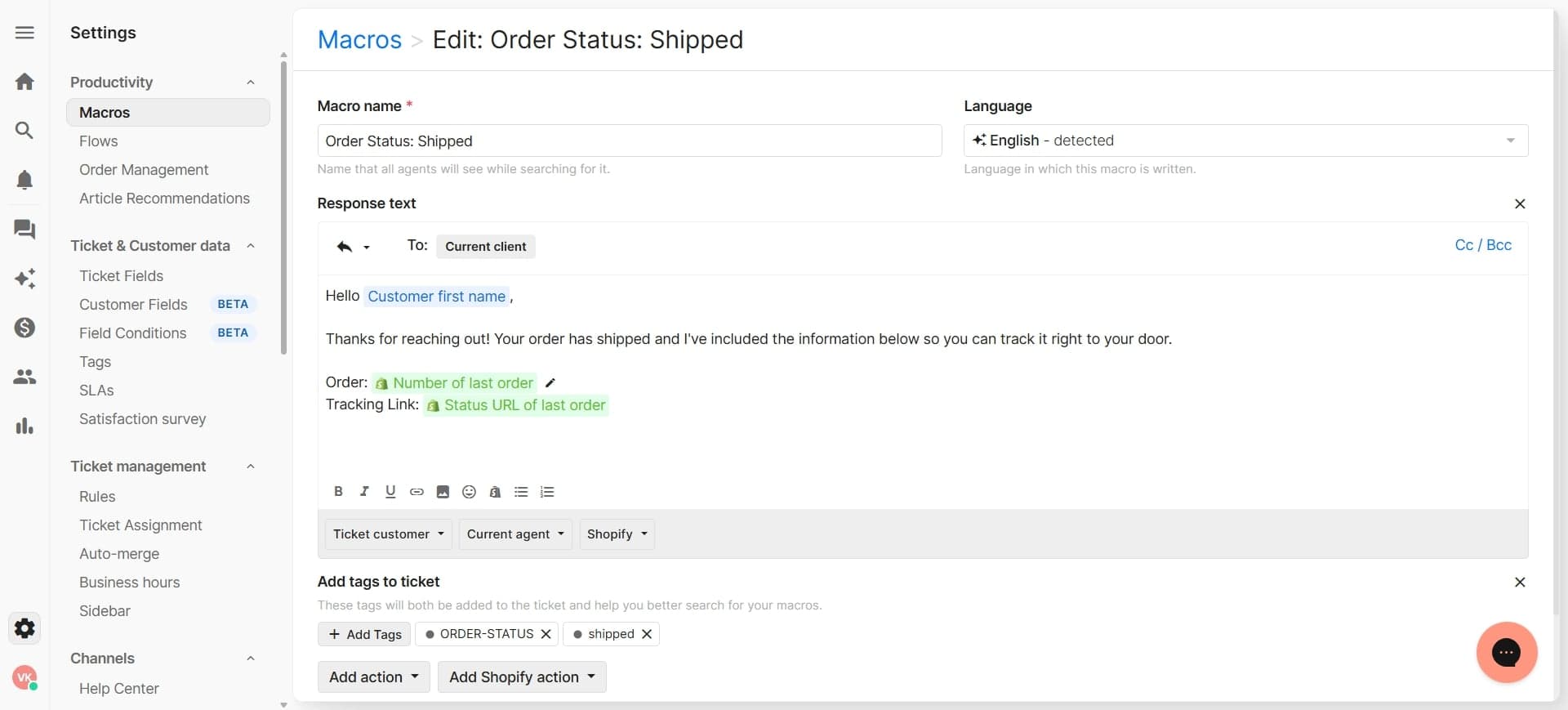
Task: Toggle the bulleted list formatting
Action: coord(521,492)
